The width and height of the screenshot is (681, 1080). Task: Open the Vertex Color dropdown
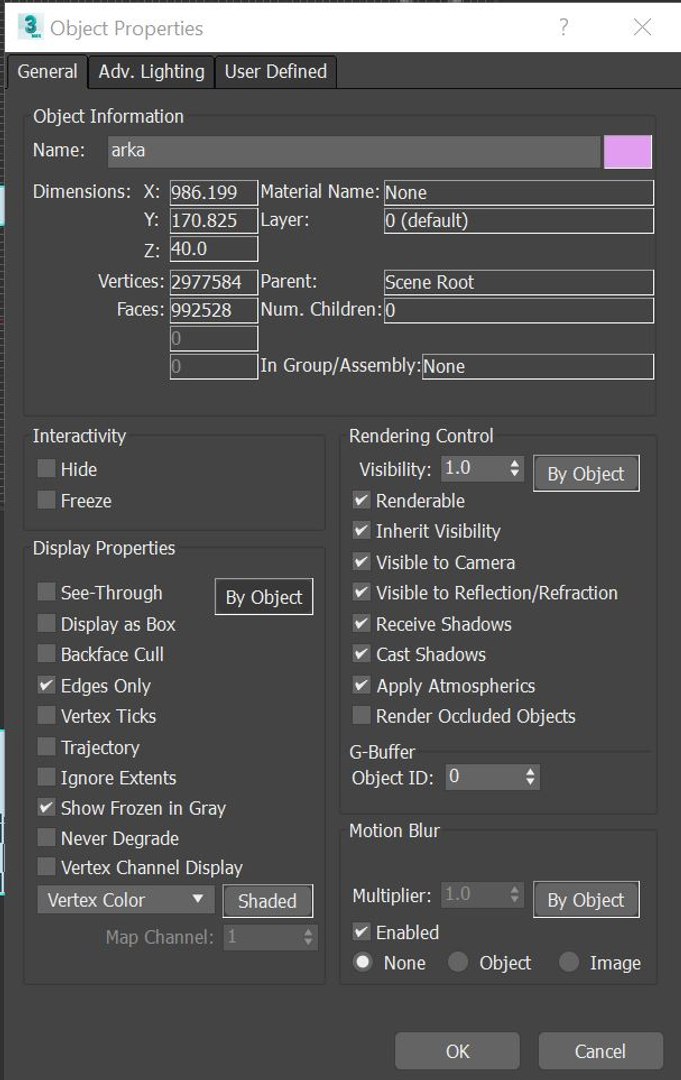coord(126,900)
